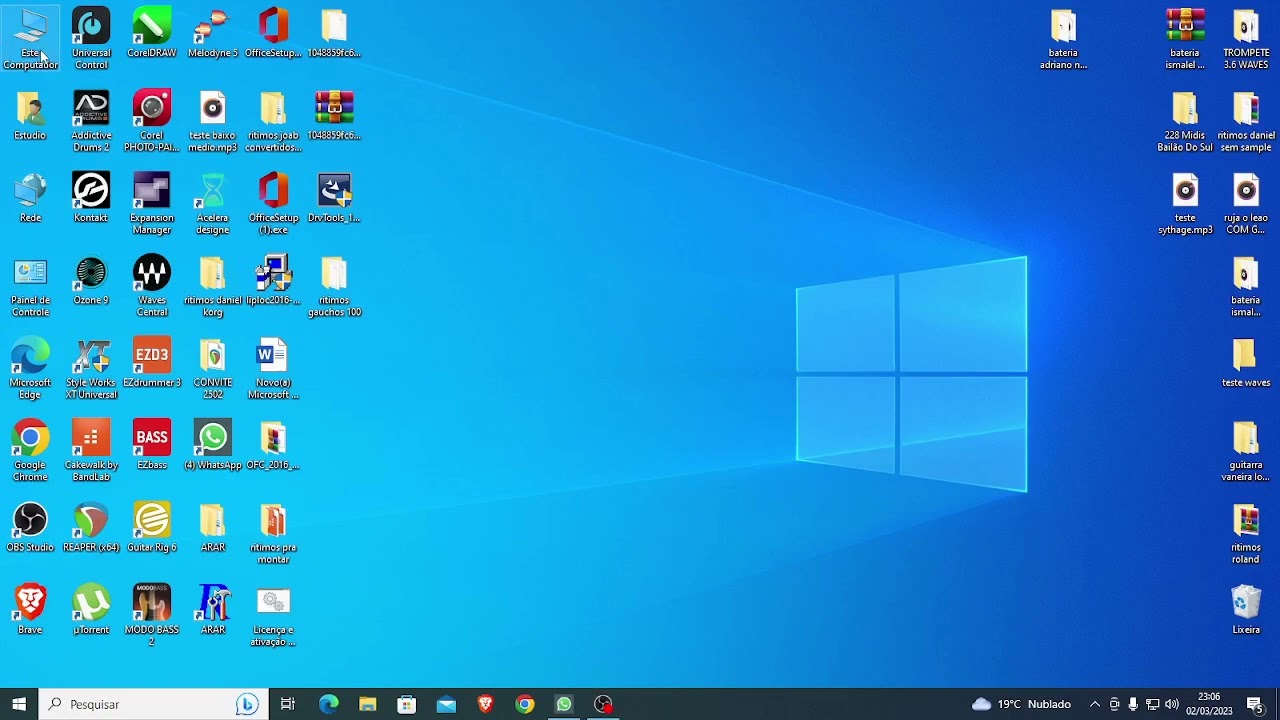1280x720 pixels.
Task: Select the EZdrummer 3 shortcut
Action: coord(152,363)
